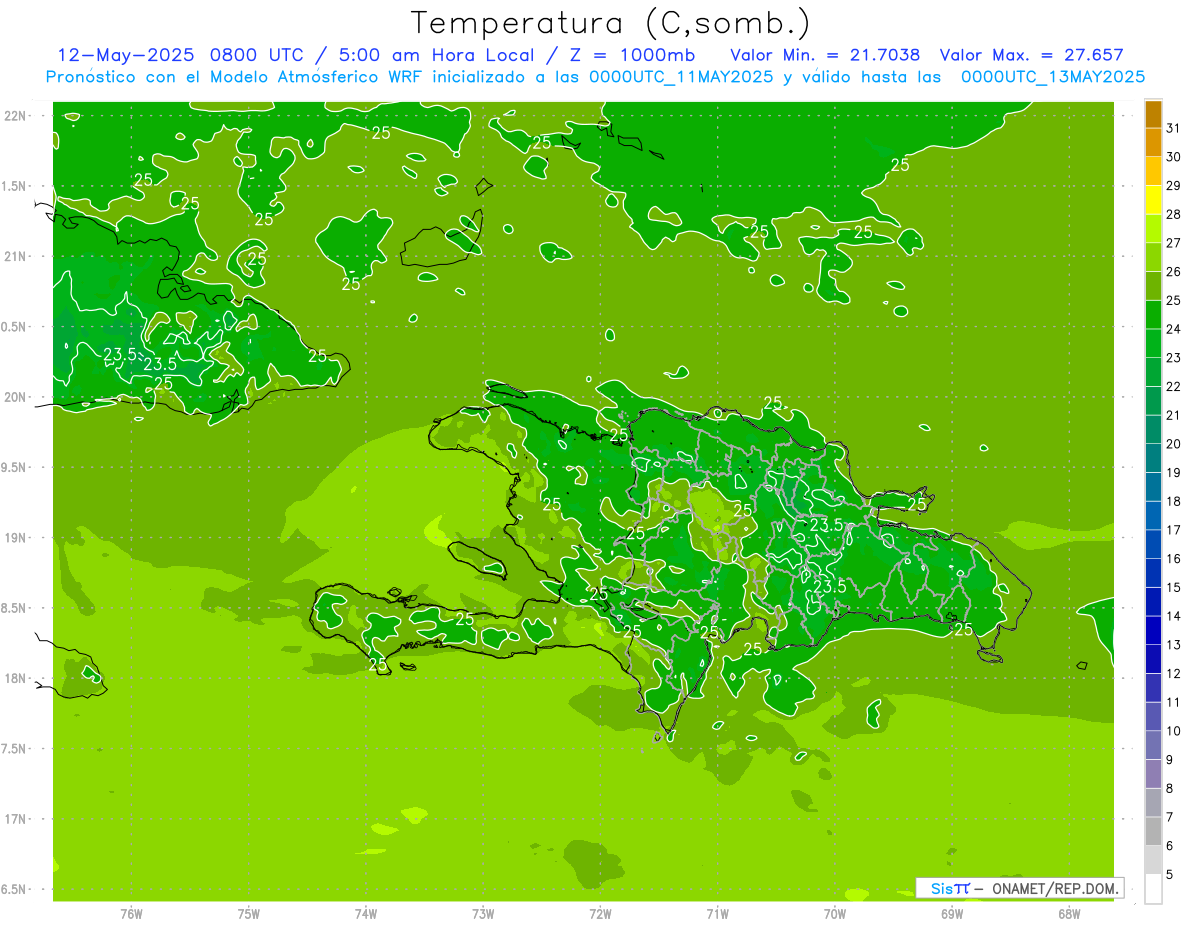Screen dimensions: 1200x927
Task: Click the valid-until time '0000UTC_13MAY2025'
Action: (1053, 76)
